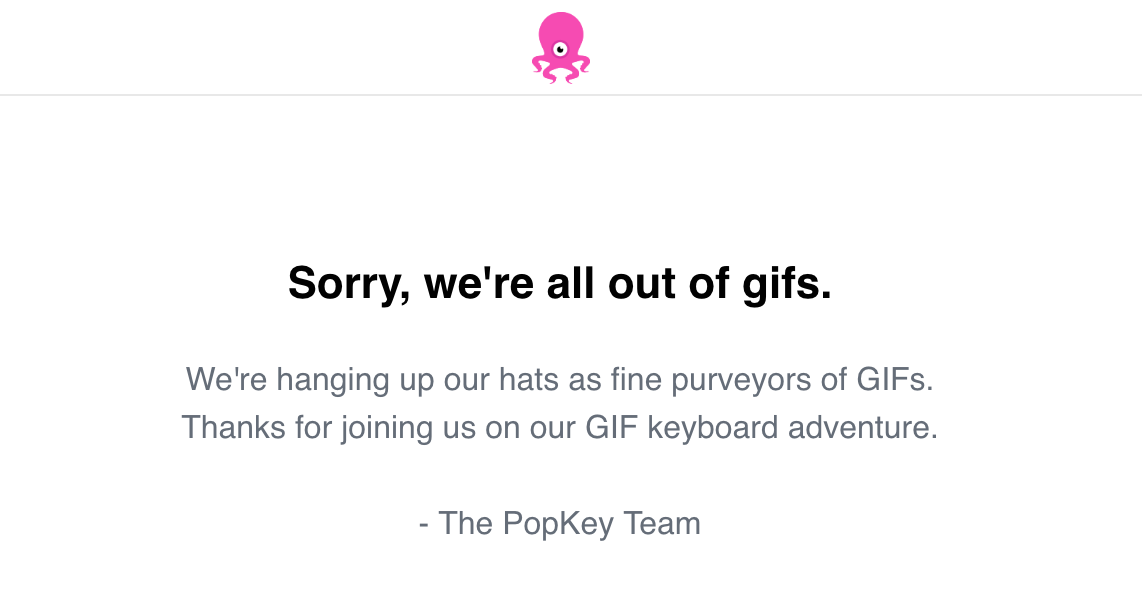The height and width of the screenshot is (604, 1142).
Task: Click the line 'We're hanging up our hats'
Action: point(559,380)
